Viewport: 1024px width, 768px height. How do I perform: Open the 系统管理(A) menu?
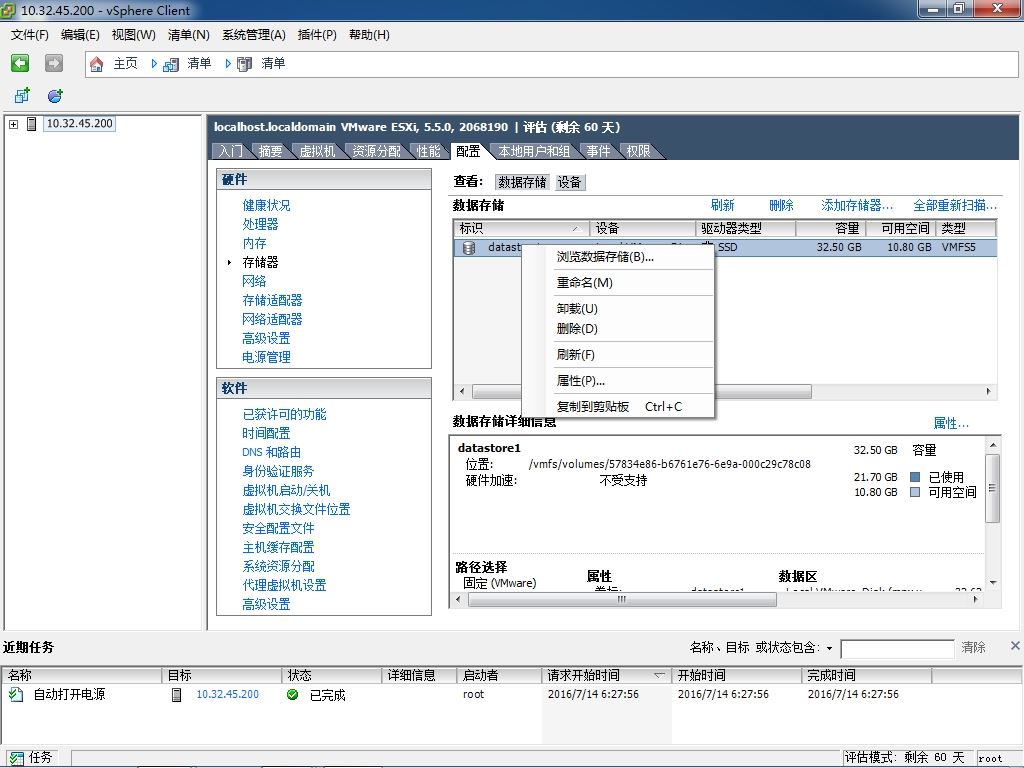(254, 35)
